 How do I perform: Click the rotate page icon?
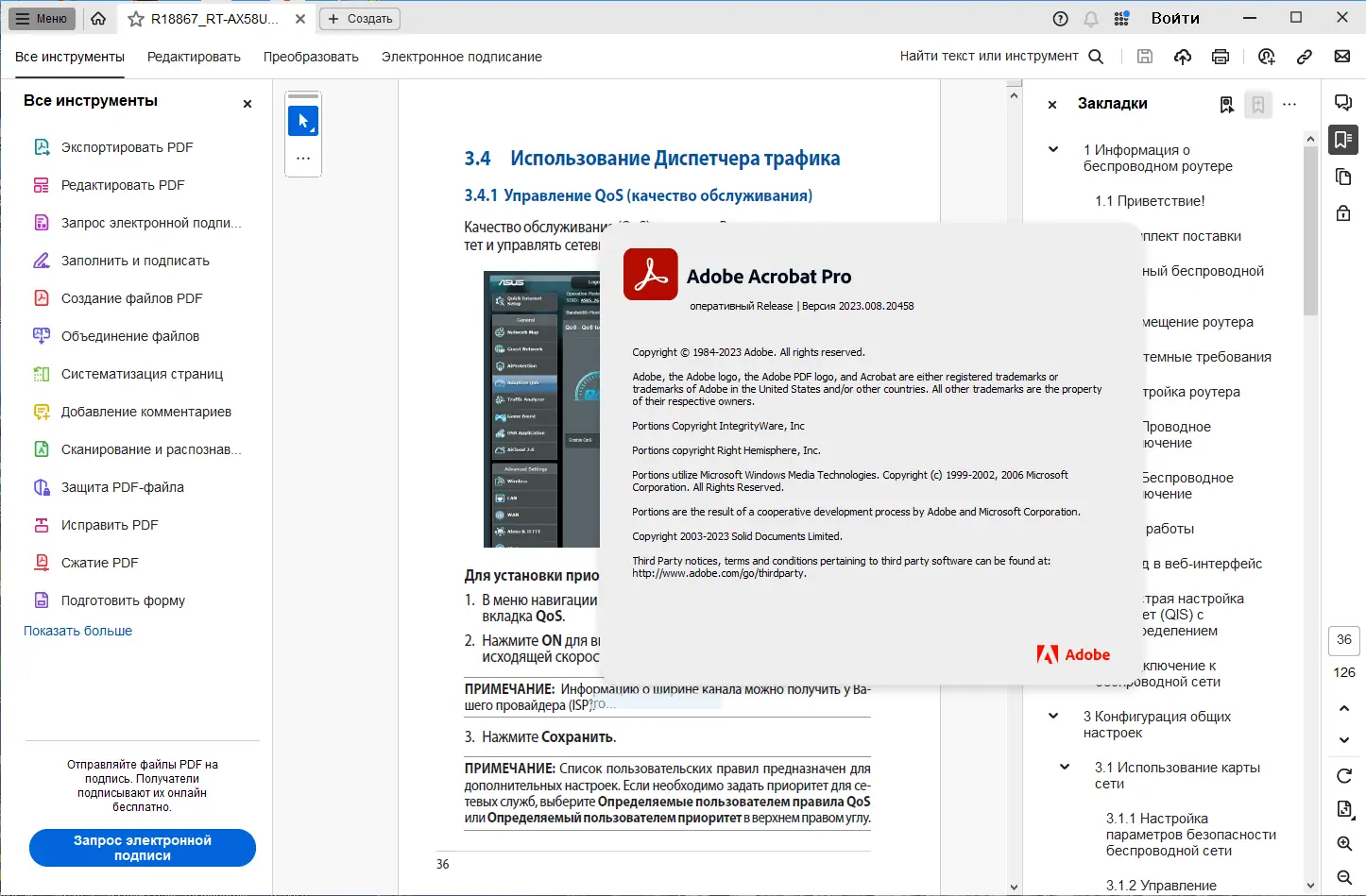(x=1344, y=776)
